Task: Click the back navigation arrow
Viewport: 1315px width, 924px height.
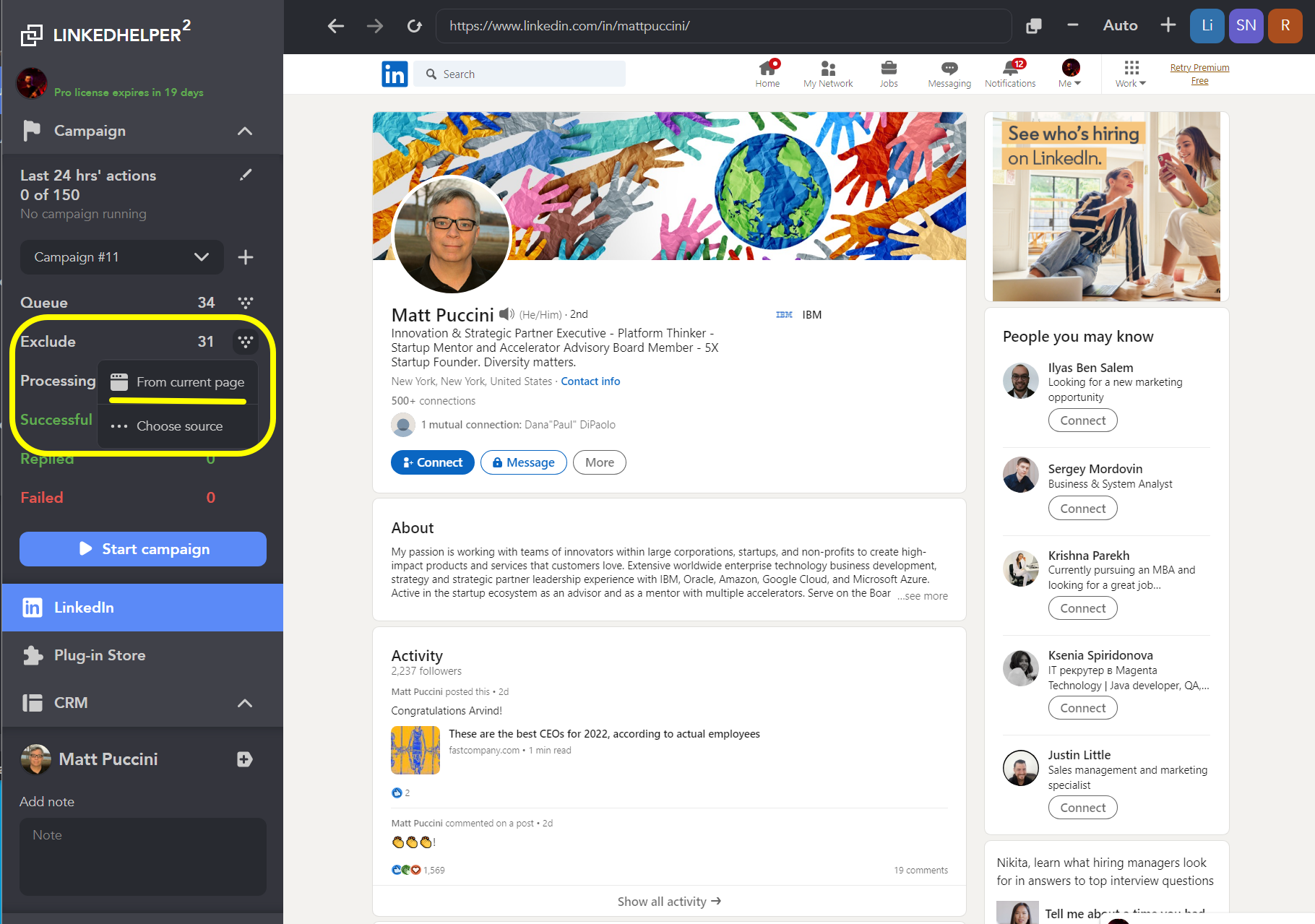Action: click(336, 26)
